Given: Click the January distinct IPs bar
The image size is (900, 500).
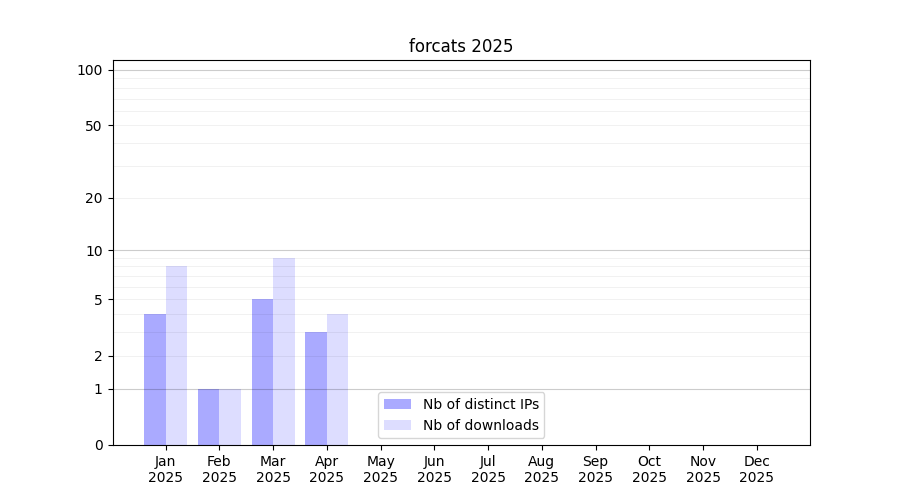Looking at the screenshot, I should [x=155, y=380].
